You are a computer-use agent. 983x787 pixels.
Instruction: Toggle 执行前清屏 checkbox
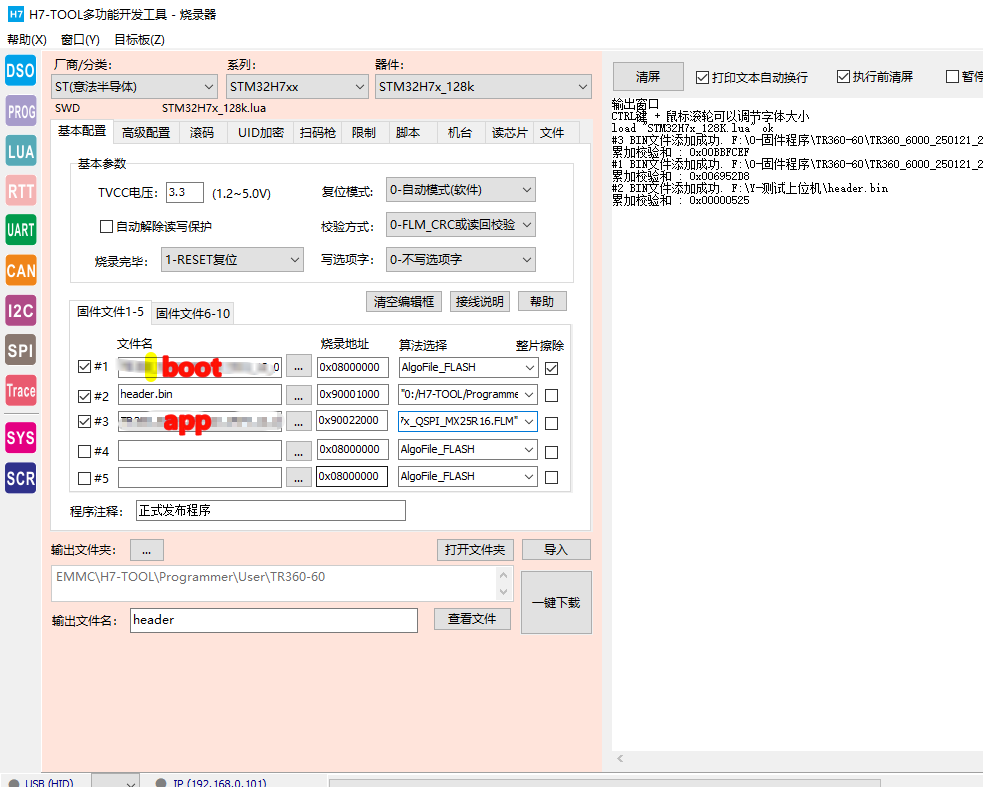coord(843,77)
